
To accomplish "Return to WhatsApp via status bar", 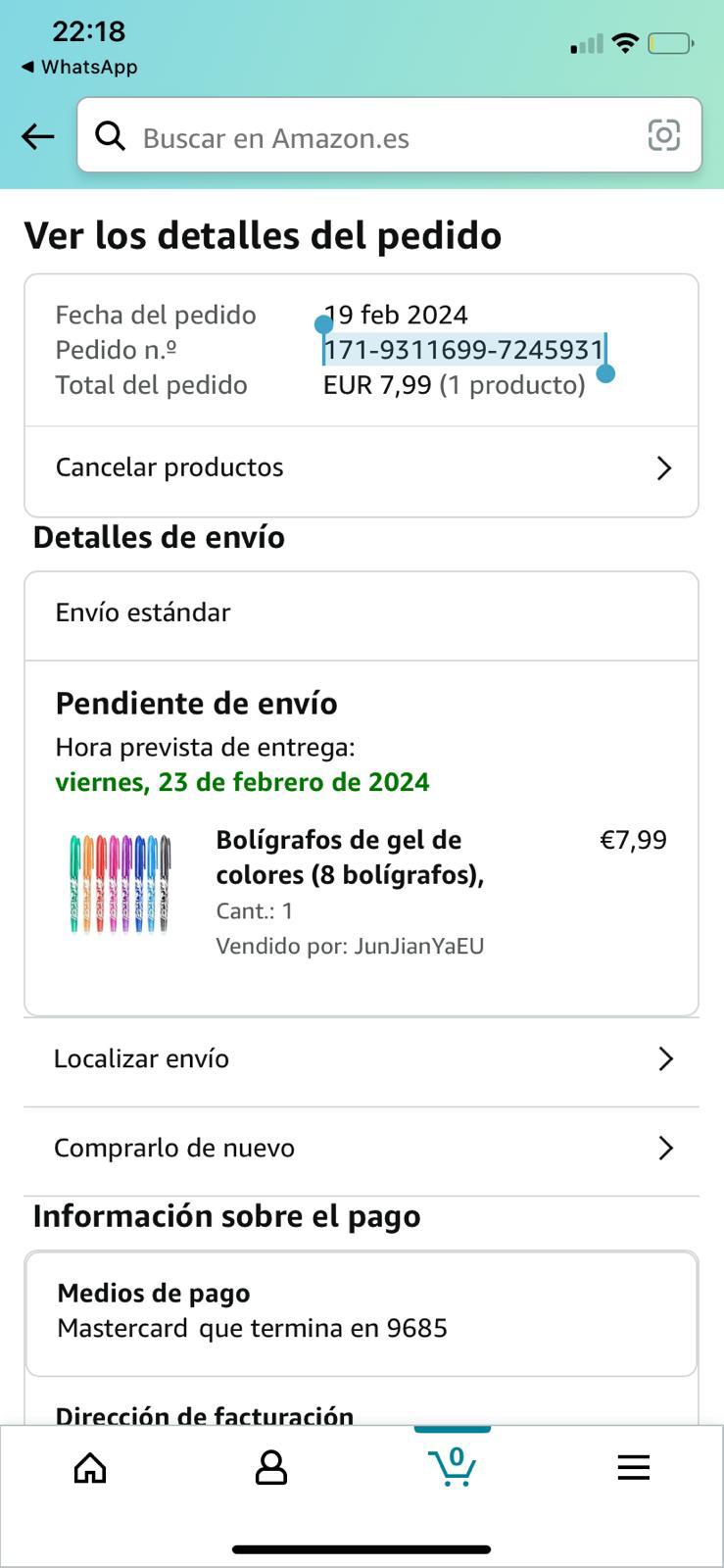I will tap(79, 67).
